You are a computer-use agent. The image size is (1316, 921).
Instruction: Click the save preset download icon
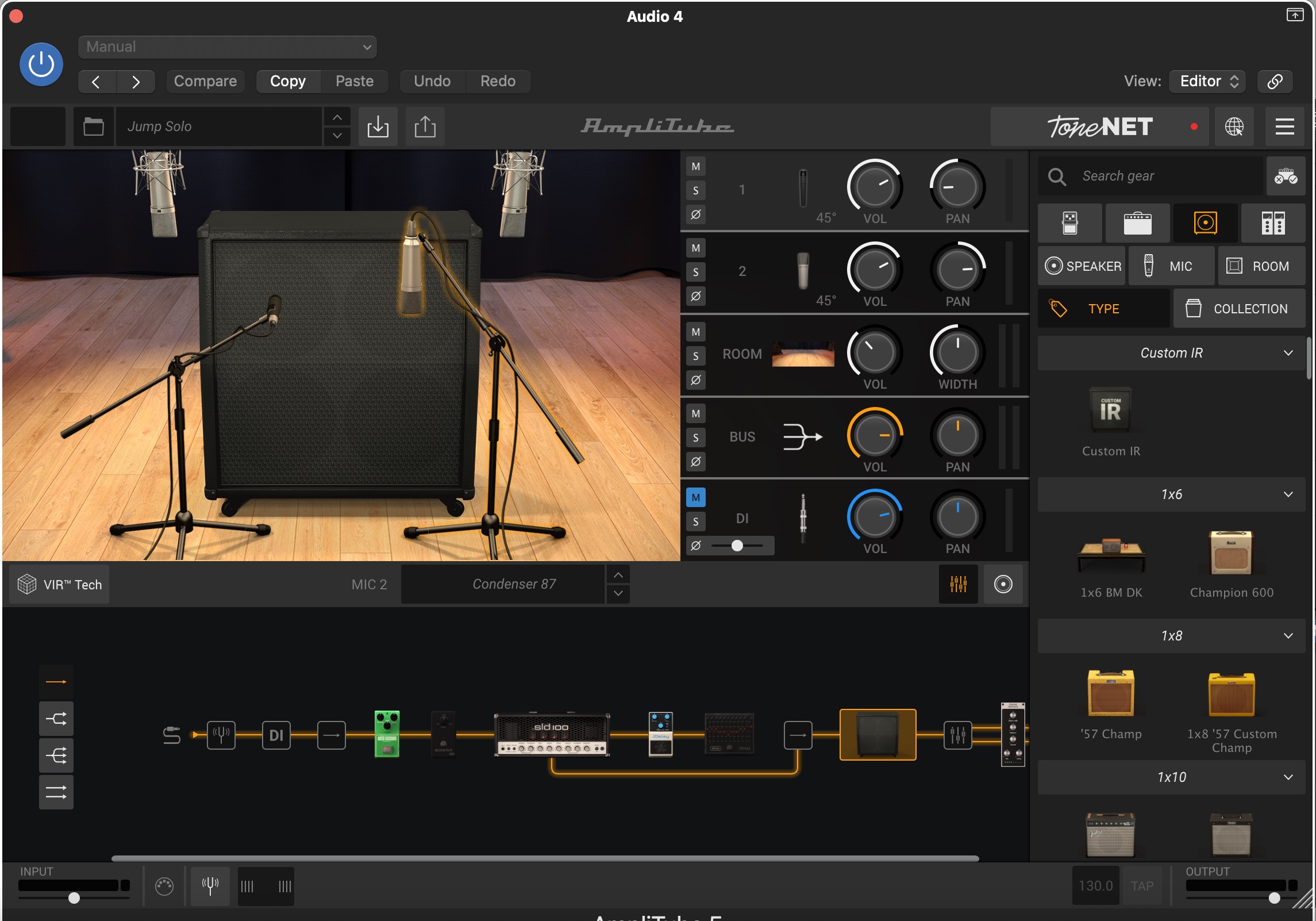(x=378, y=126)
